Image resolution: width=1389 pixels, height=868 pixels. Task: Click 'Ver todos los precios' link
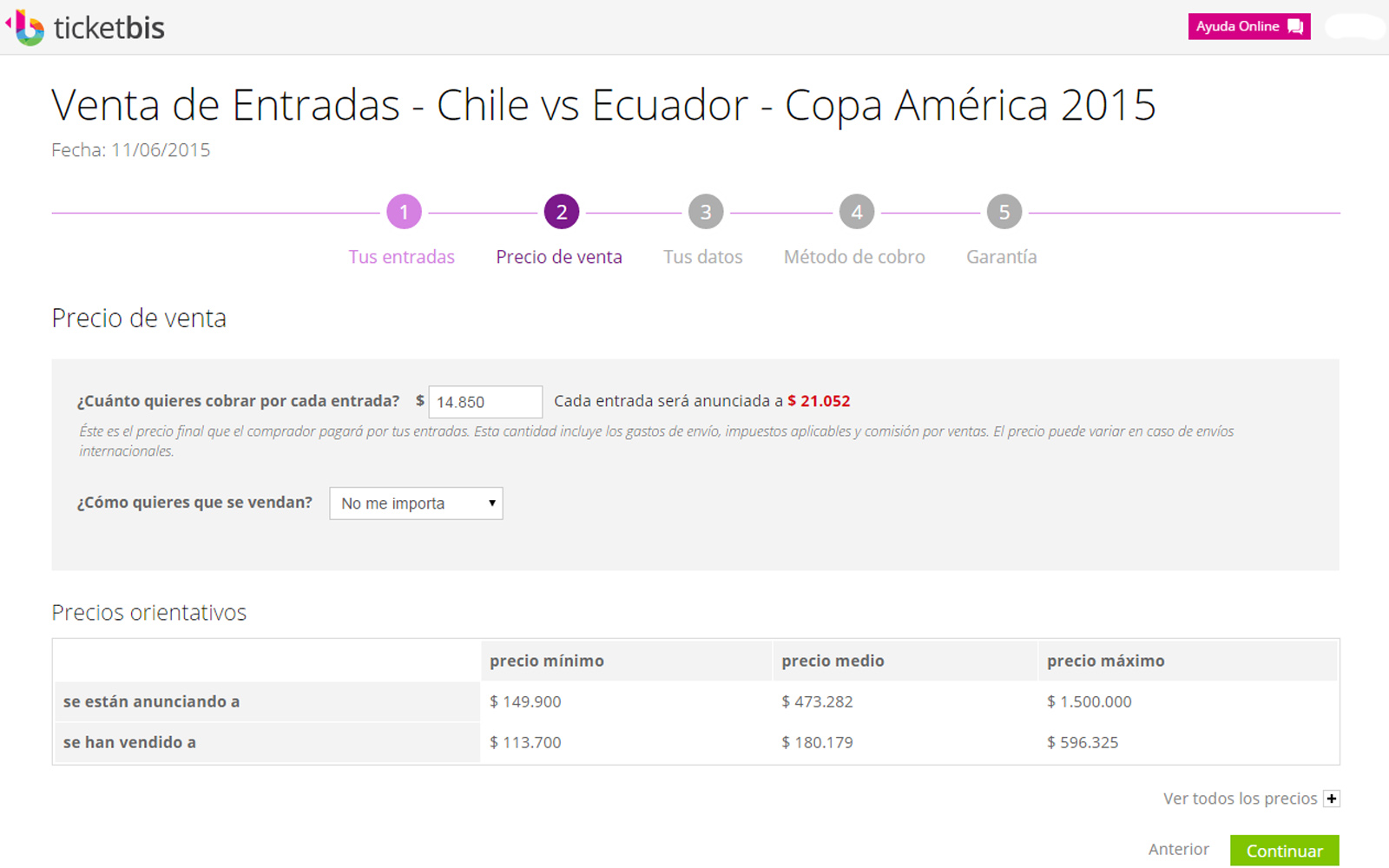pos(1240,799)
